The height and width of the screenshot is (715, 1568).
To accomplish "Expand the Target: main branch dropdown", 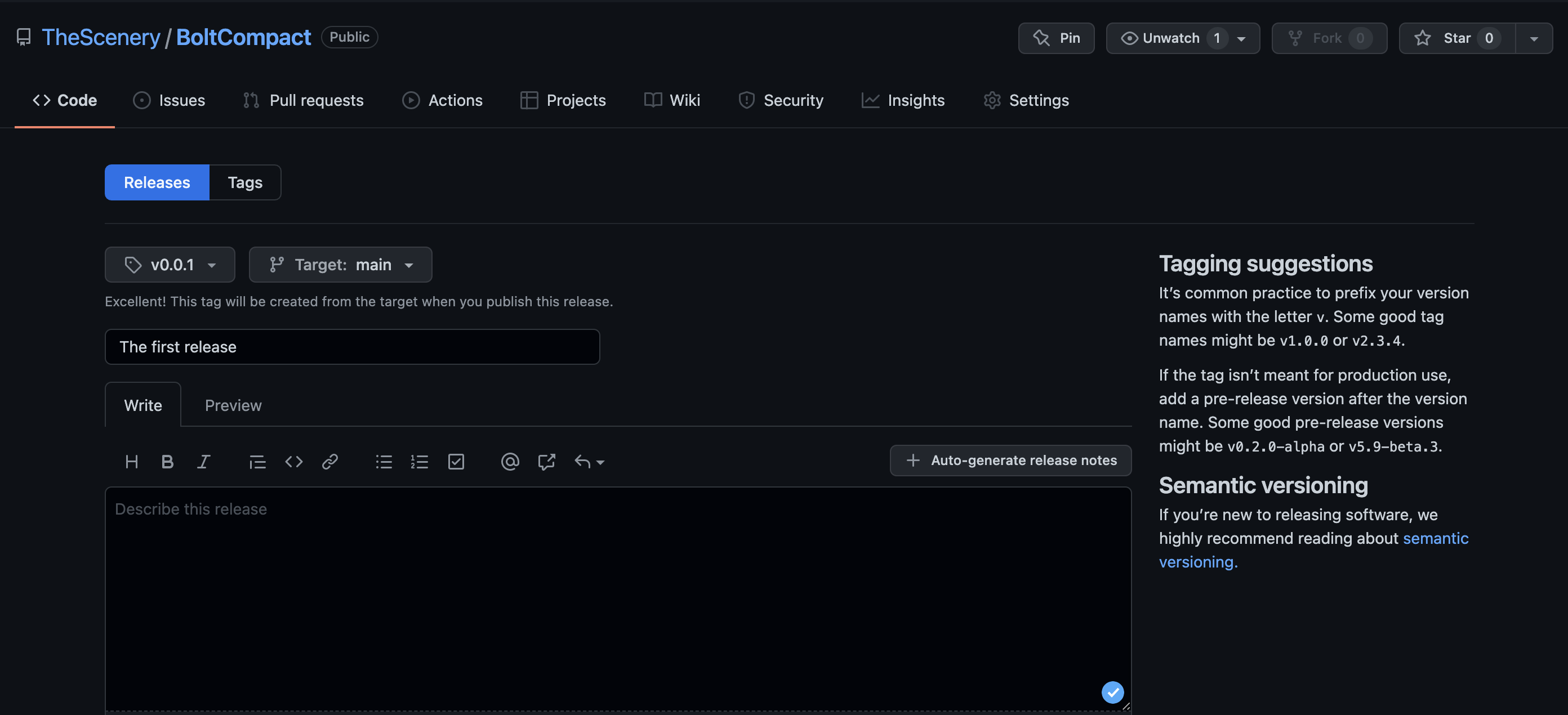I will coord(340,265).
